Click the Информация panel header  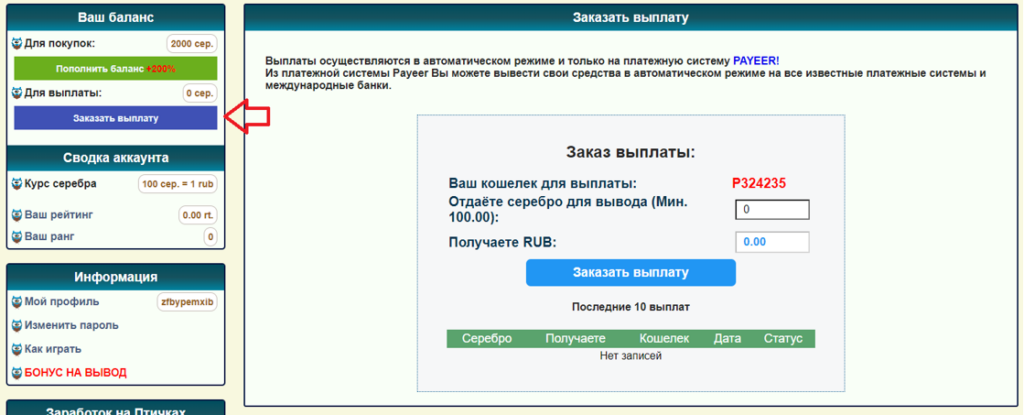[116, 277]
